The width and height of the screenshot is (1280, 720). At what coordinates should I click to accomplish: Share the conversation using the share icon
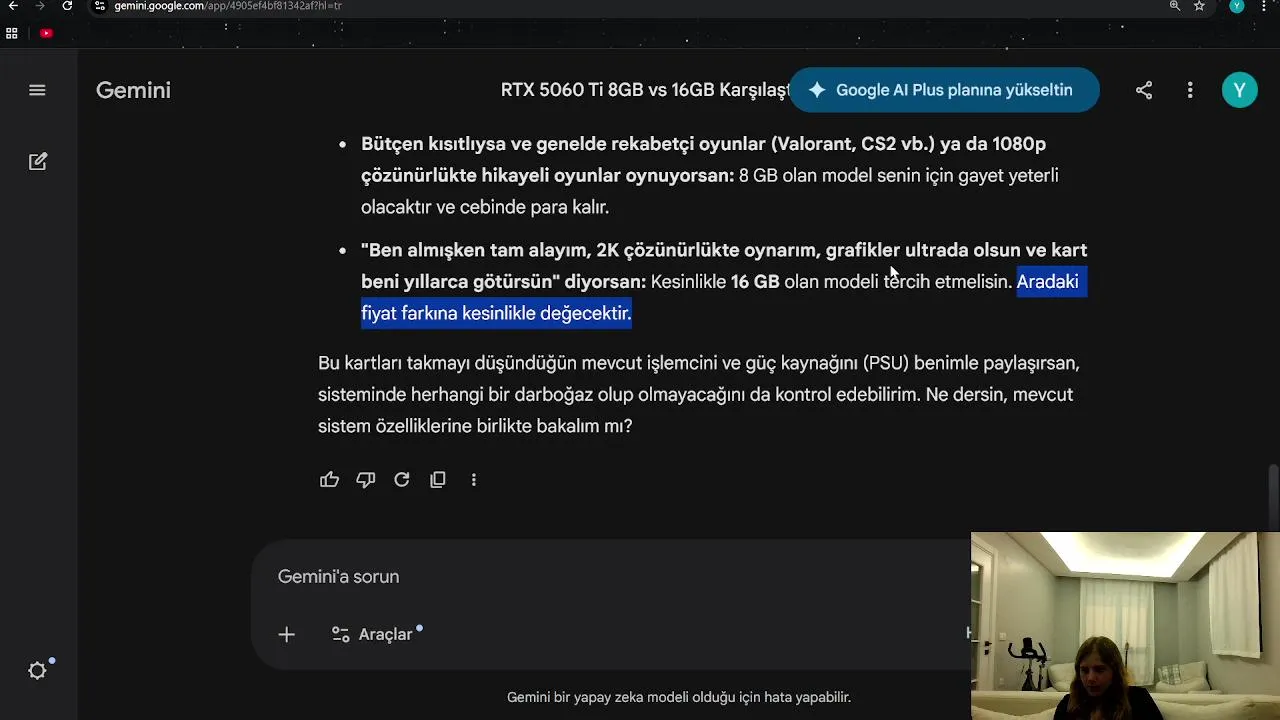coord(1144,90)
